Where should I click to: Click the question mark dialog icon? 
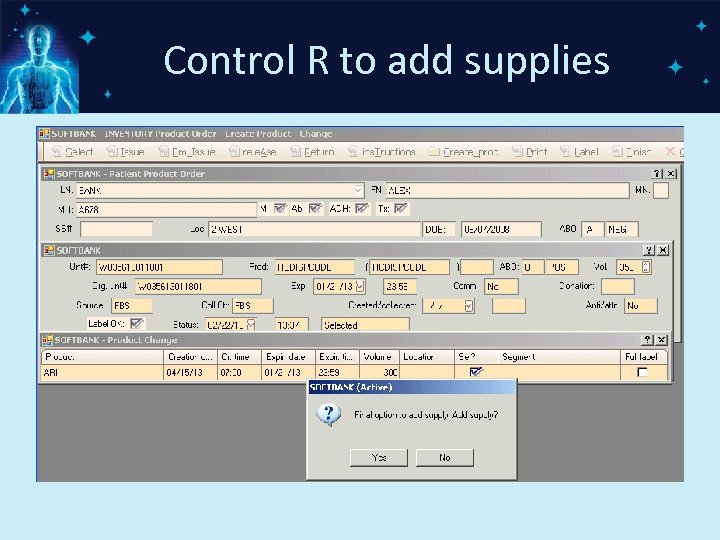(x=328, y=415)
